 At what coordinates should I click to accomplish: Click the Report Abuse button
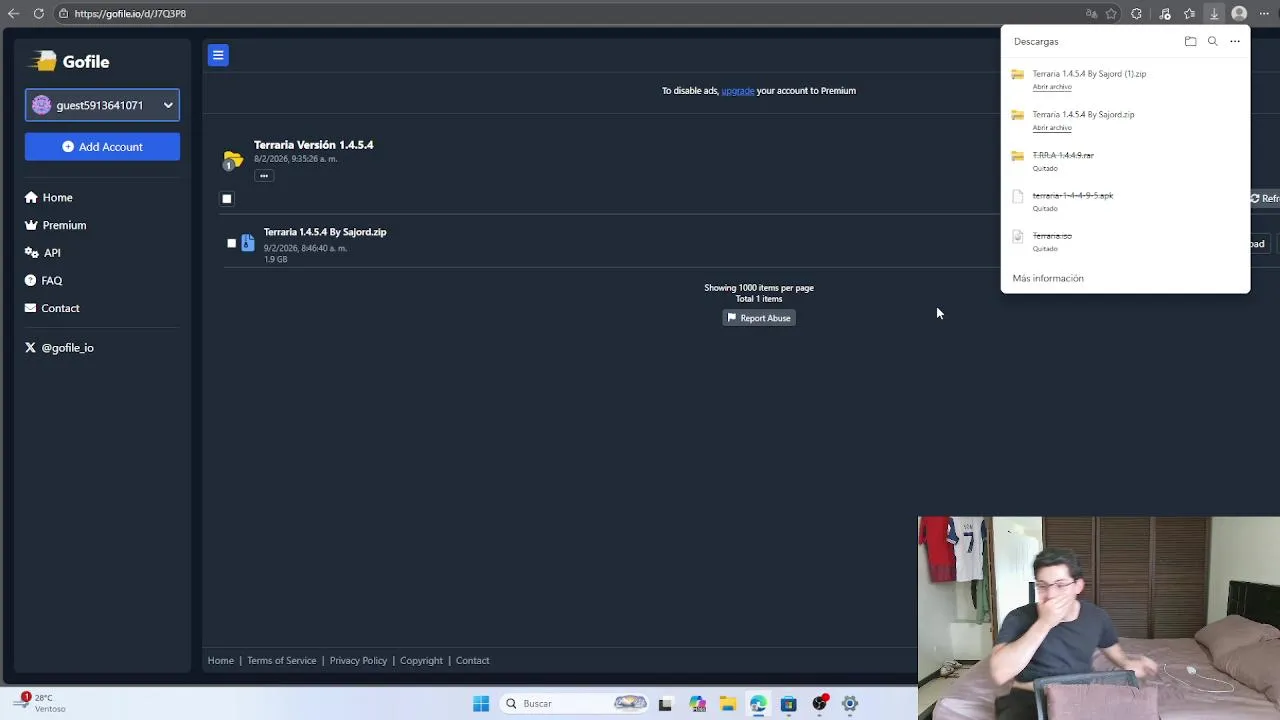coord(759,318)
